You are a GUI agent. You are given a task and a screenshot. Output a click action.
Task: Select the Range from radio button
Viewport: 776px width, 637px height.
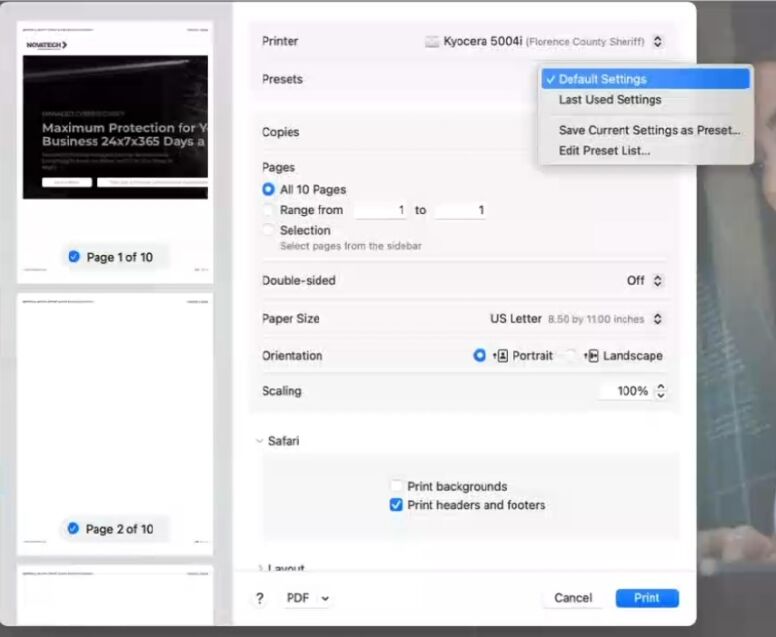click(x=268, y=210)
